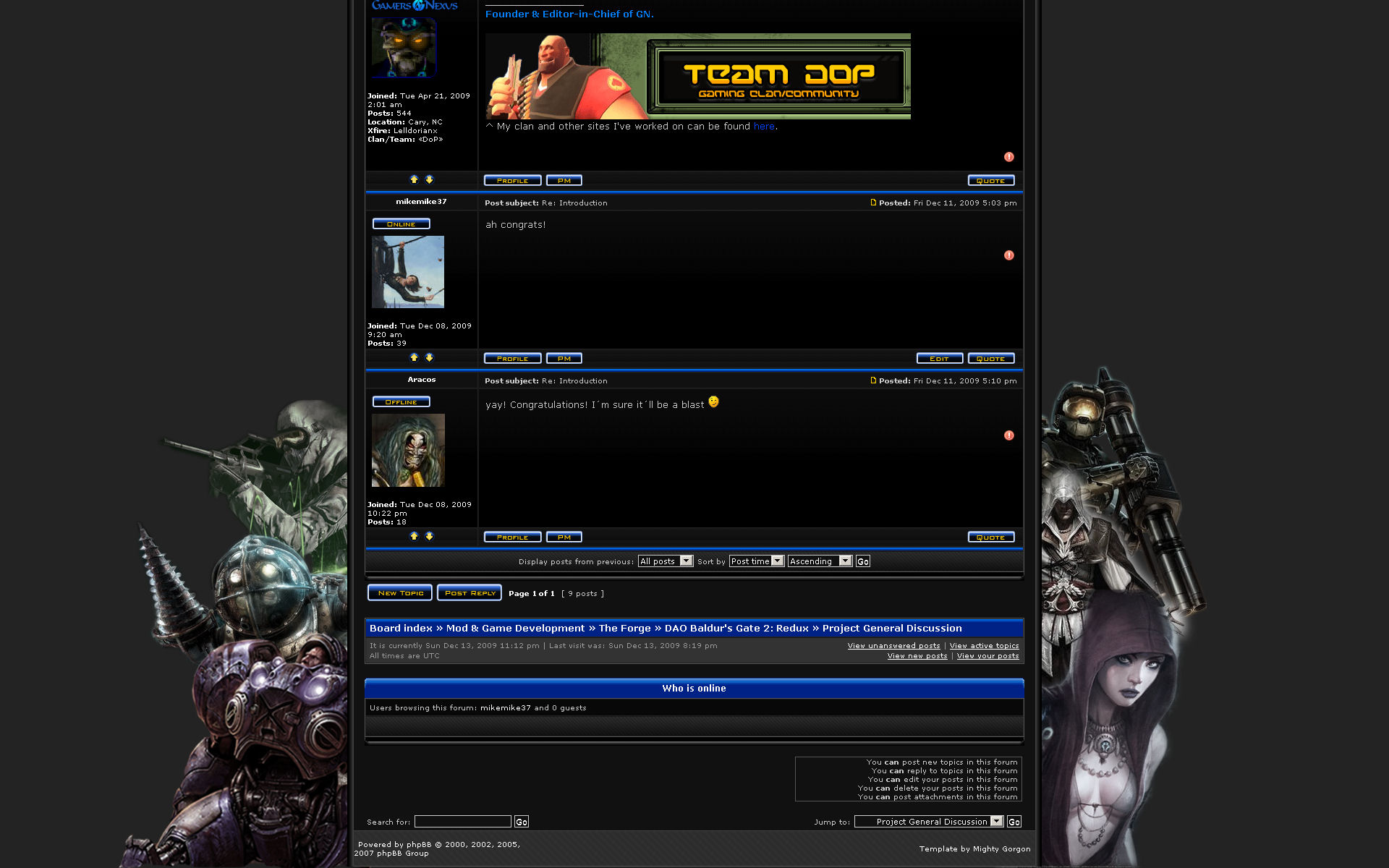1389x868 pixels.
Task: Send PM to first poster
Action: coord(564,180)
